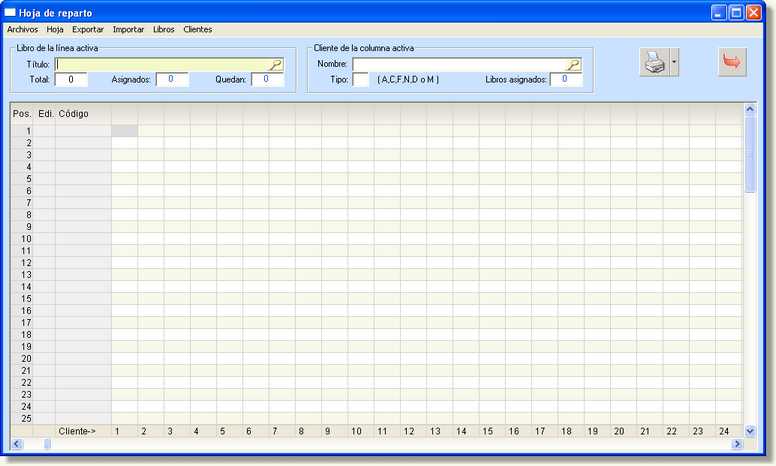The height and width of the screenshot is (466, 776).
Task: Focus the Nombre input field
Action: (459, 65)
